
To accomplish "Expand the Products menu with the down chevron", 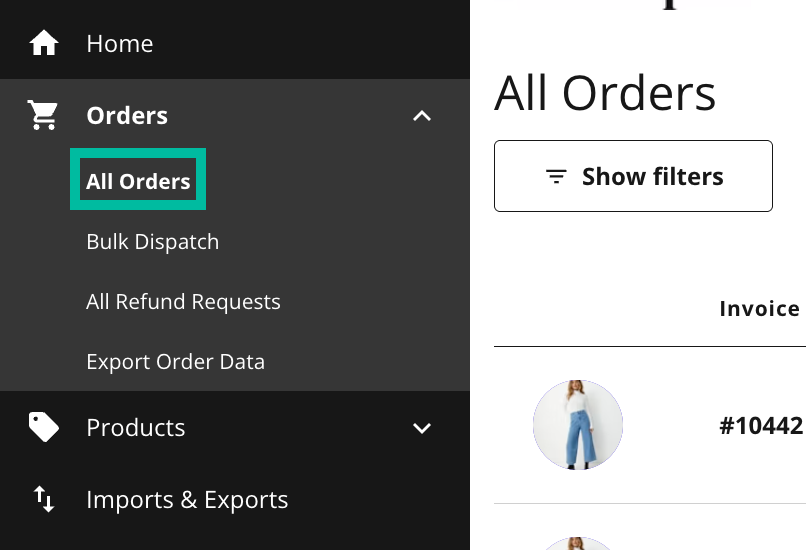I will coord(422,428).
